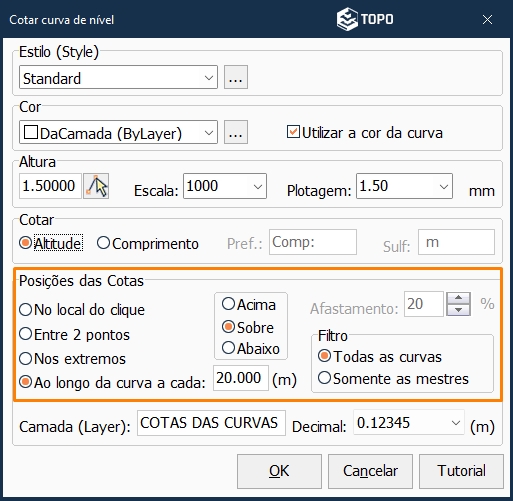Expand the Escala 1000 dropdown
This screenshot has height=501, width=513.
click(225, 186)
